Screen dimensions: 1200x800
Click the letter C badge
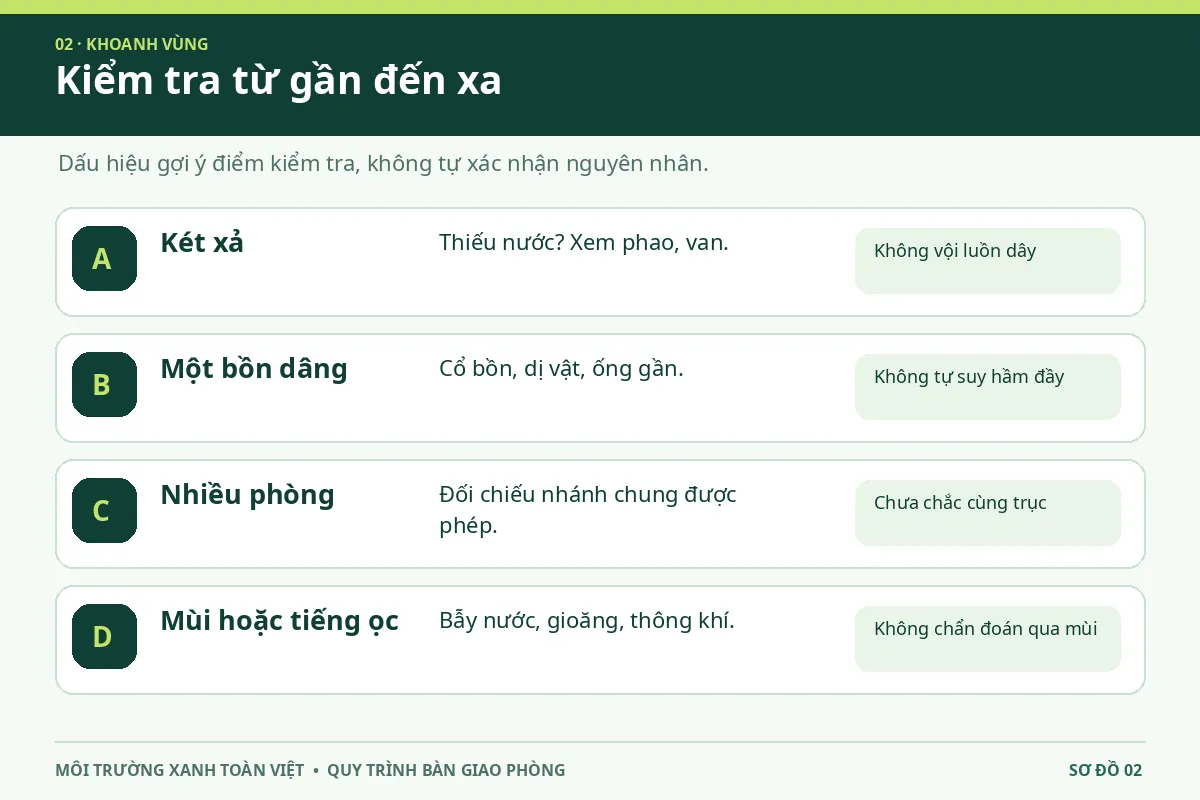[104, 511]
